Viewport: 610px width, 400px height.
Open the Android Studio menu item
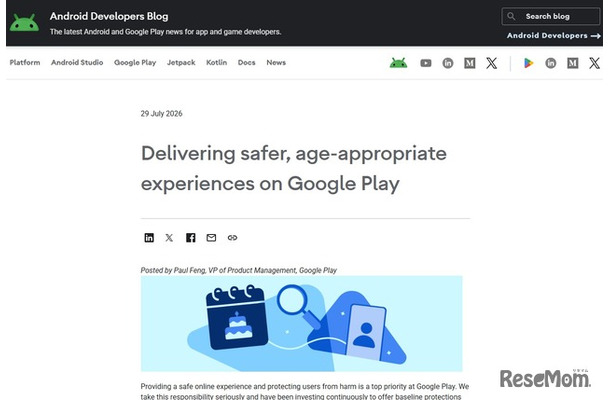coord(77,62)
